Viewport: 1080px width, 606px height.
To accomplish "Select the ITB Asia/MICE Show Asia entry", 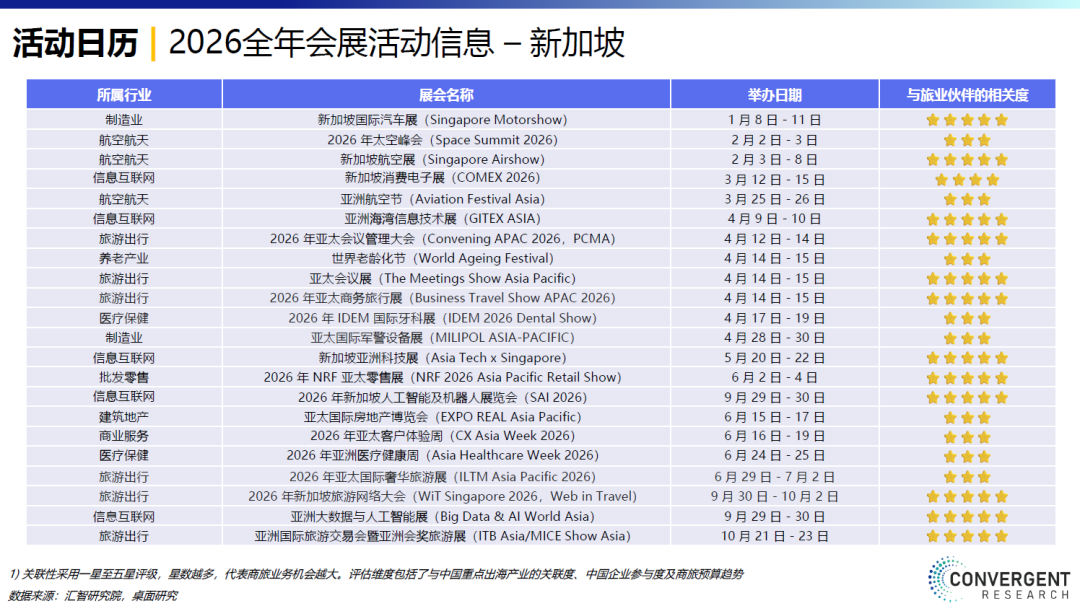I will 442,536.
